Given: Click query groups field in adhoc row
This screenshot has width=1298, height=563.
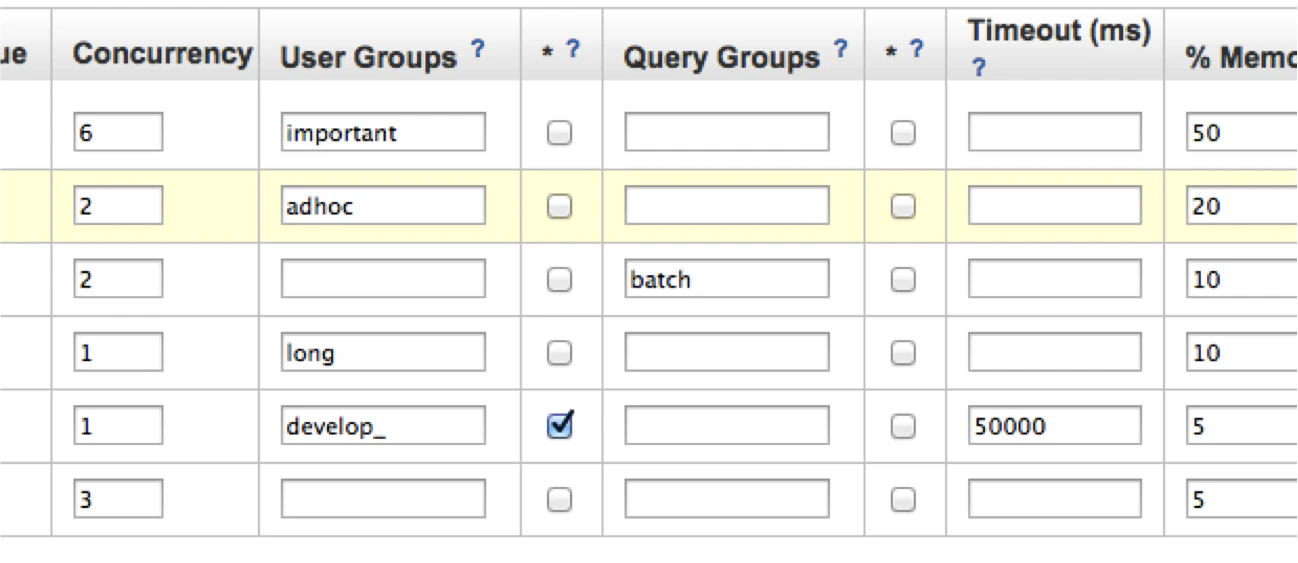Looking at the screenshot, I should 727,206.
